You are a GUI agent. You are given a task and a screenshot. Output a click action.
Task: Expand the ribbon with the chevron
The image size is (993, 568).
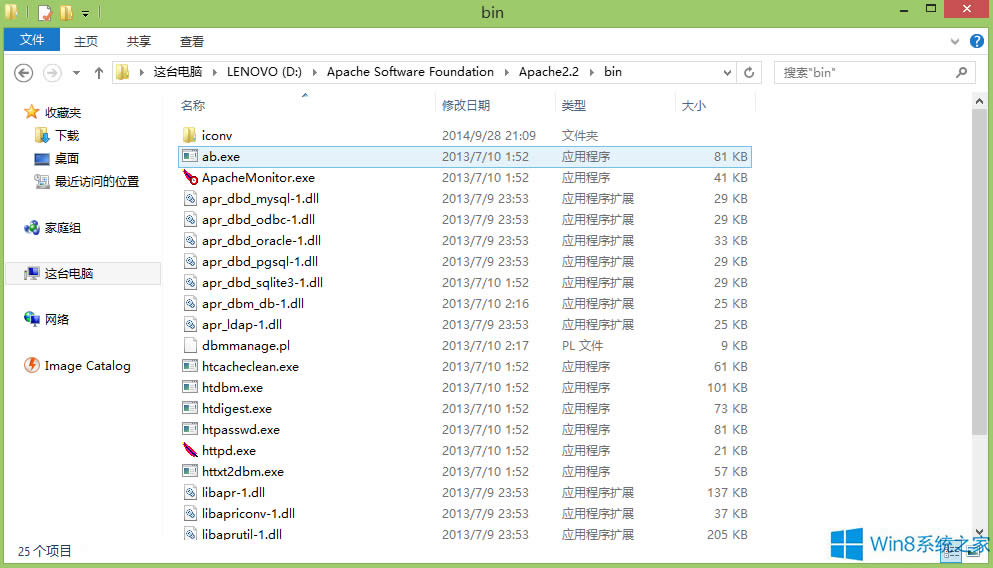(954, 42)
